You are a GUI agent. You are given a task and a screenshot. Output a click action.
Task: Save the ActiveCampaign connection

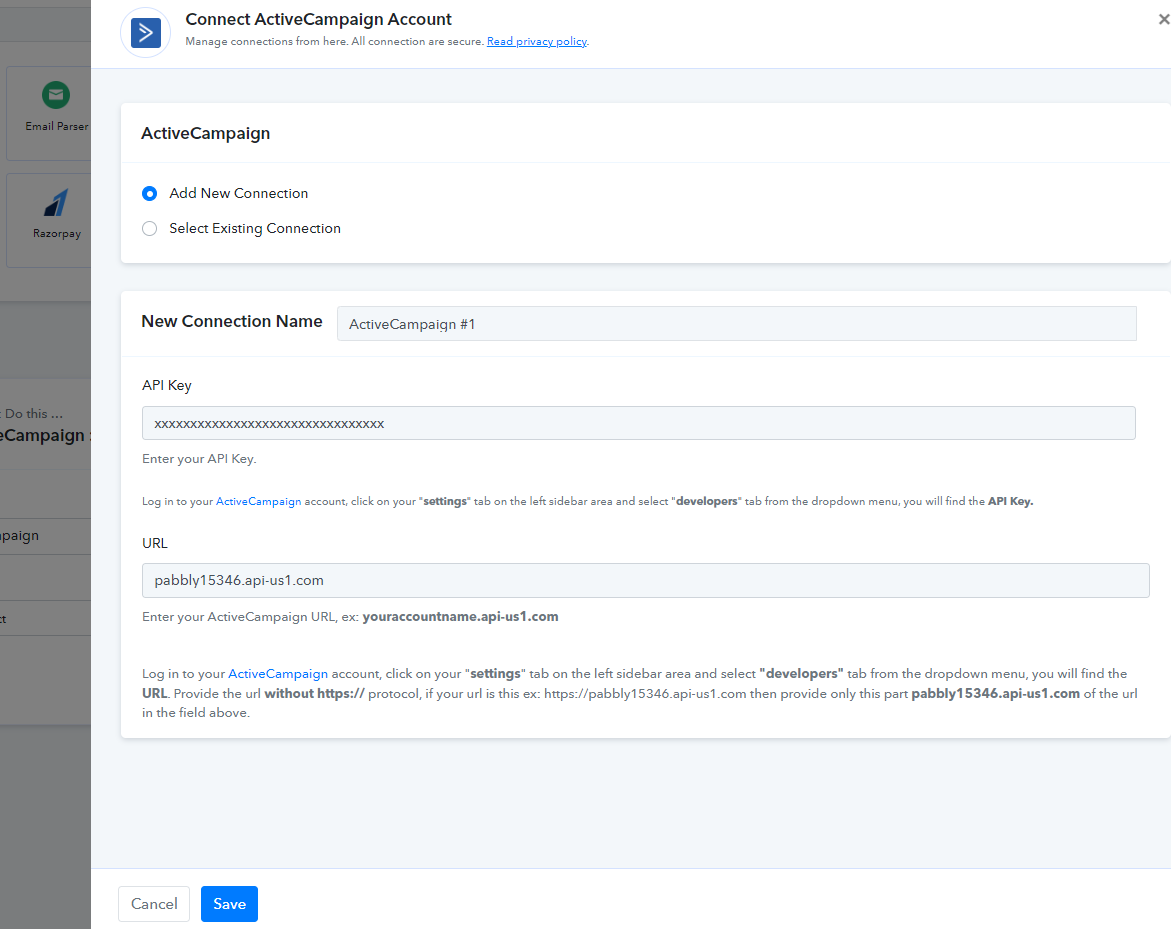pyautogui.click(x=229, y=904)
